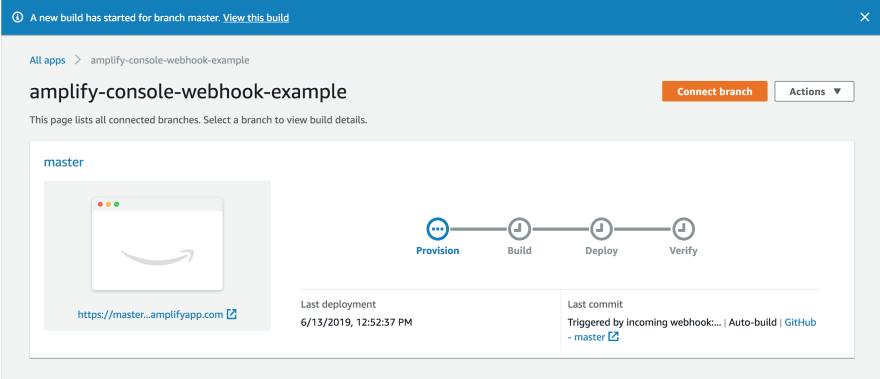Image resolution: width=880 pixels, height=379 pixels.
Task: Click the Last deployment label
Action: (x=338, y=304)
